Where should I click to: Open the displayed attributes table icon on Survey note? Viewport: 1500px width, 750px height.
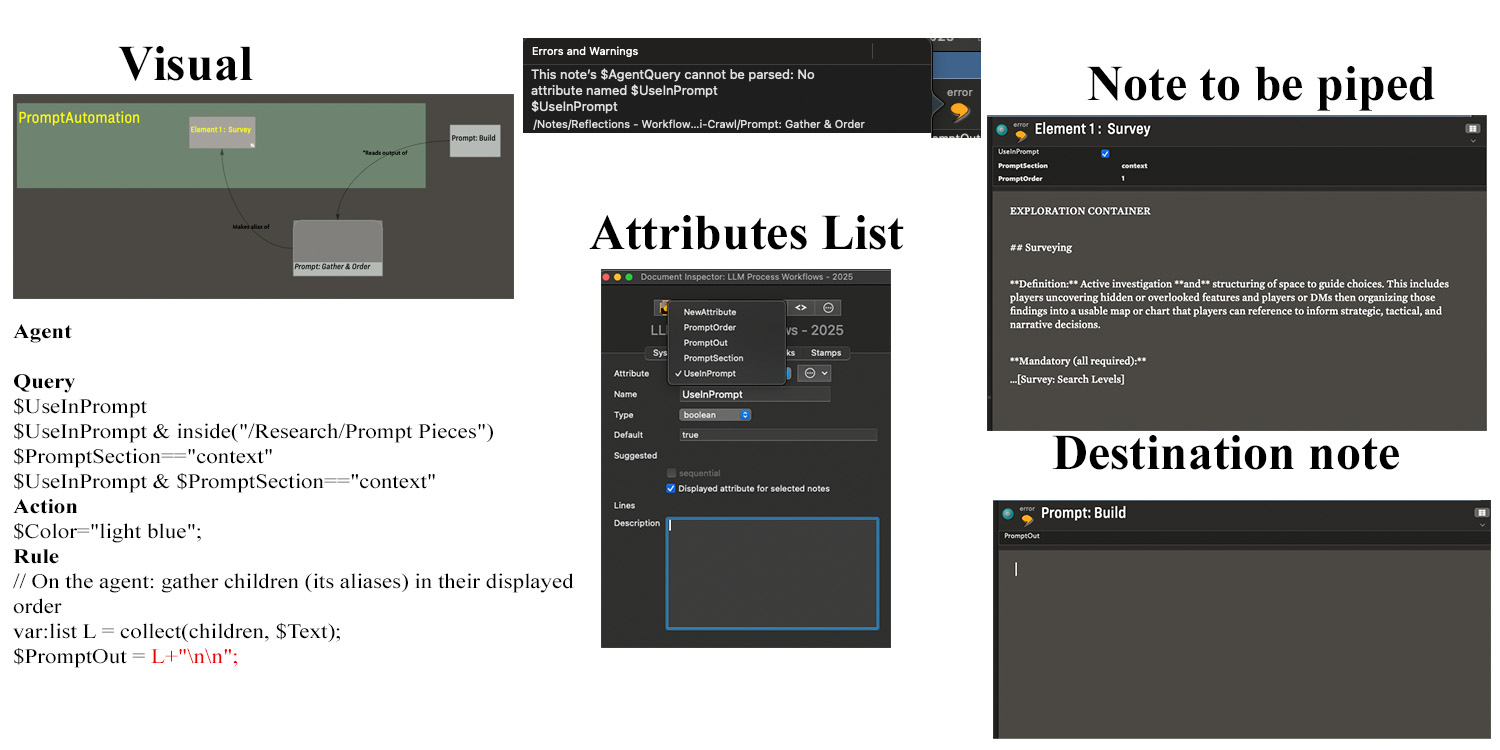[1472, 128]
